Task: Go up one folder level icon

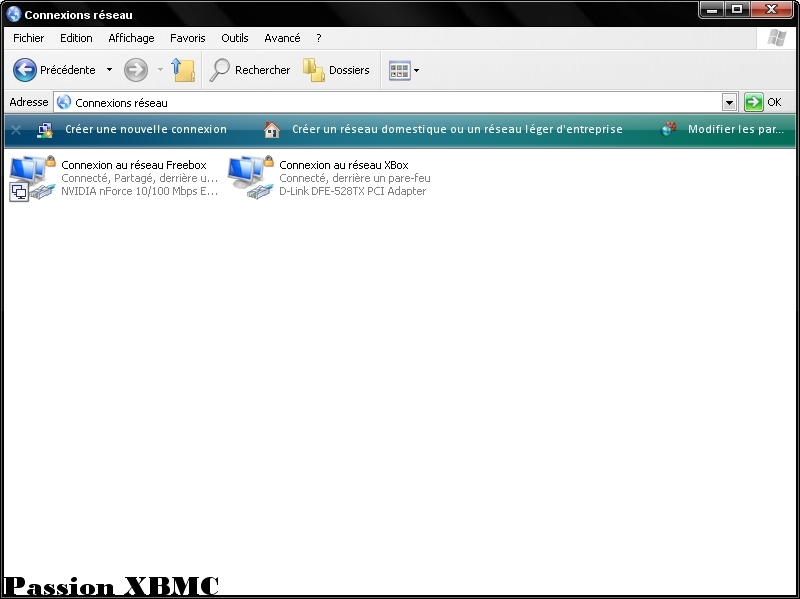Action: [x=183, y=70]
